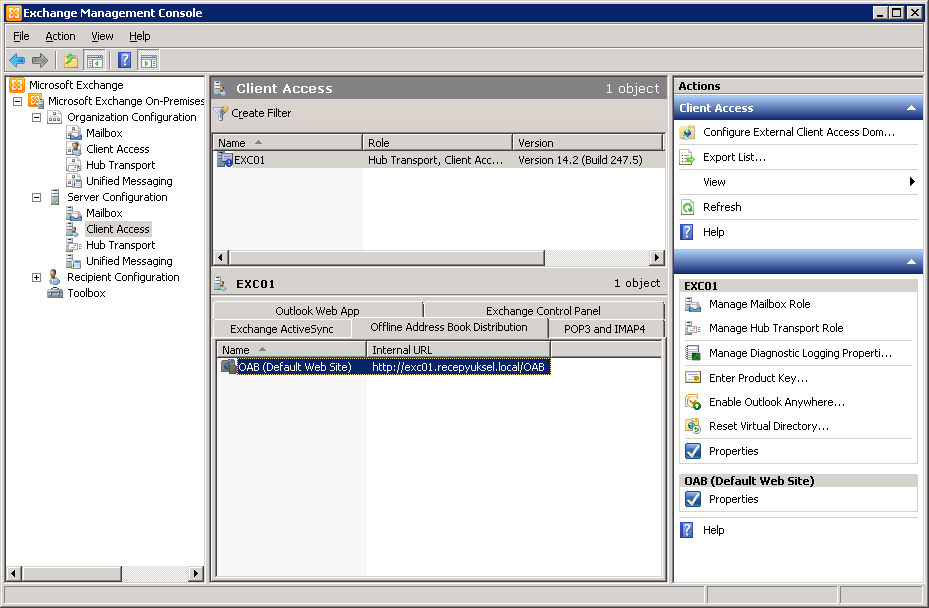Click the Configure External Client Access Domain icon
This screenshot has height=608, width=929.
687,132
